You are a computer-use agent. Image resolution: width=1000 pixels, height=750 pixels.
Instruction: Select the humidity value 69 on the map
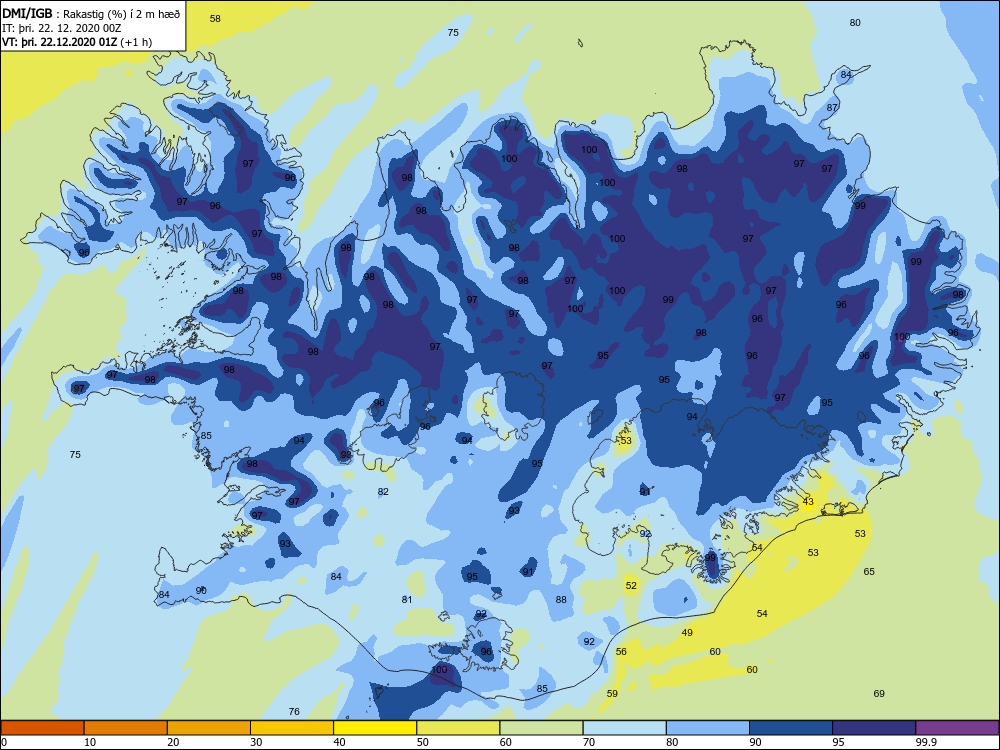click(879, 693)
